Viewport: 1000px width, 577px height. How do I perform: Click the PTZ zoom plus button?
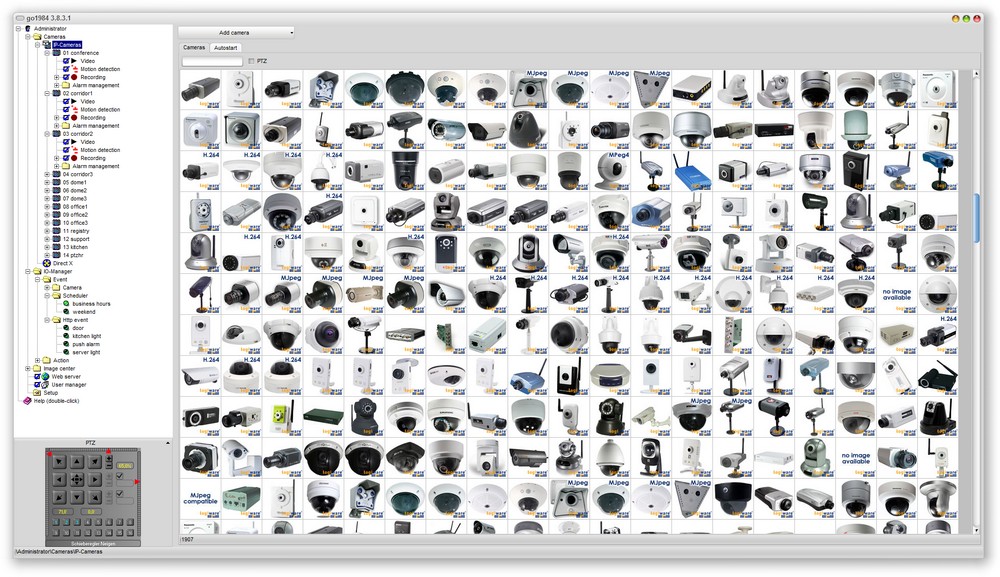[109, 458]
